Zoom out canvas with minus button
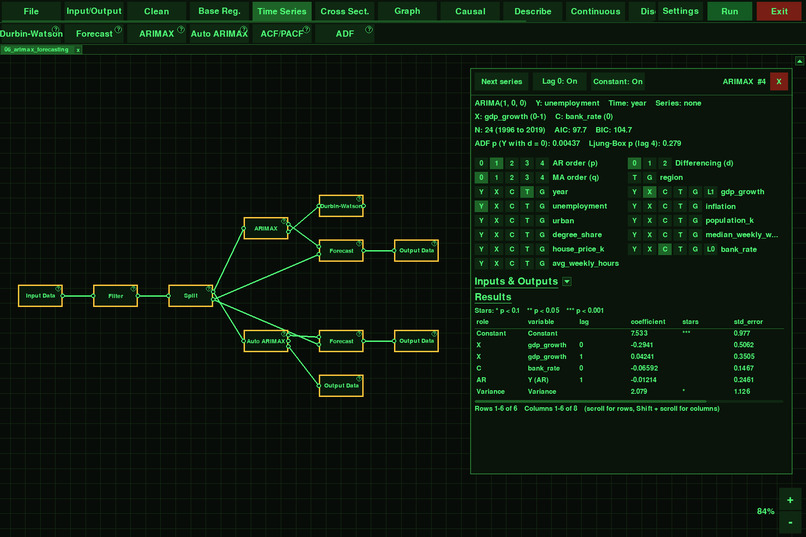 pos(790,523)
